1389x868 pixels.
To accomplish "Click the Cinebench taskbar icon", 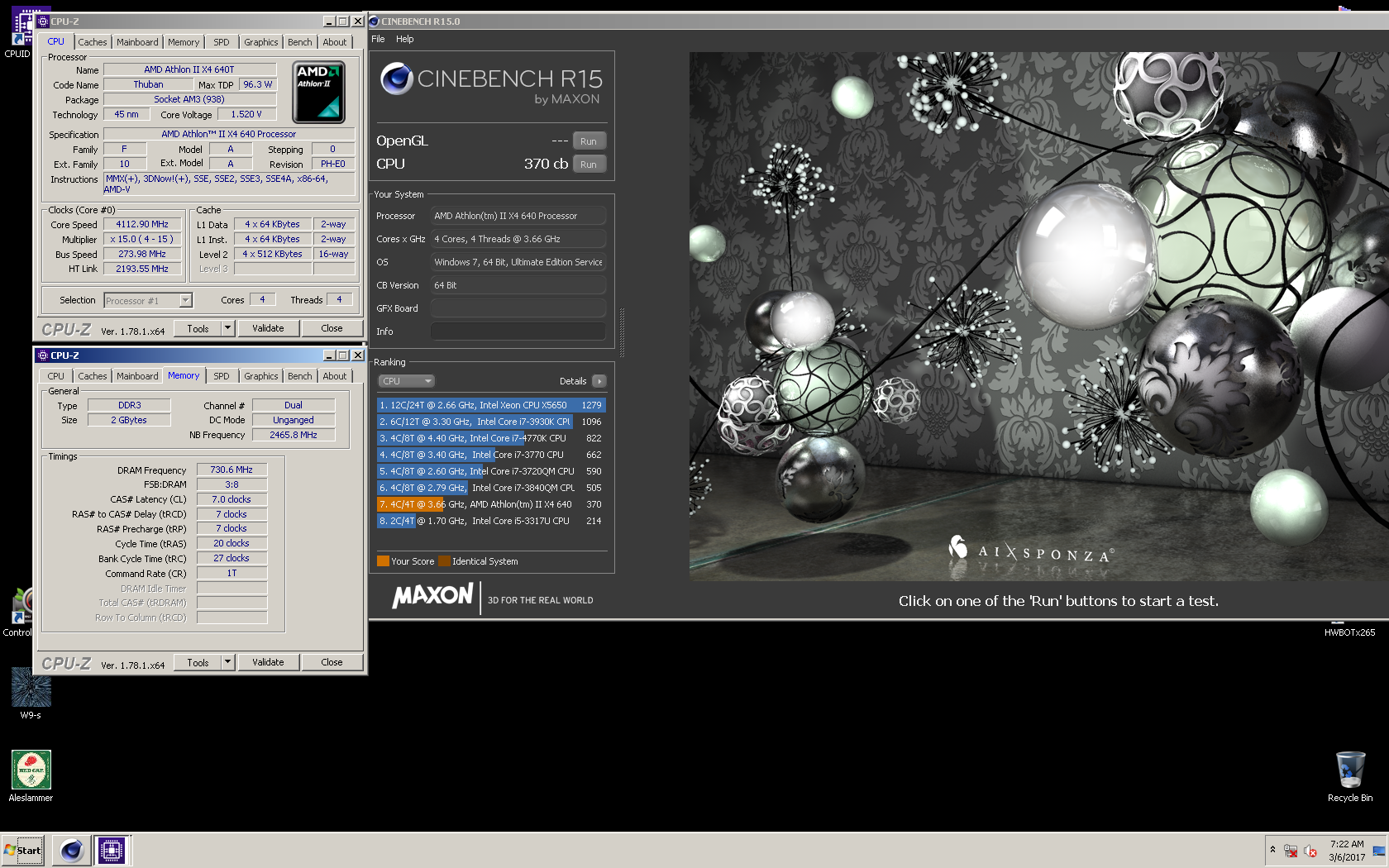I will click(72, 850).
